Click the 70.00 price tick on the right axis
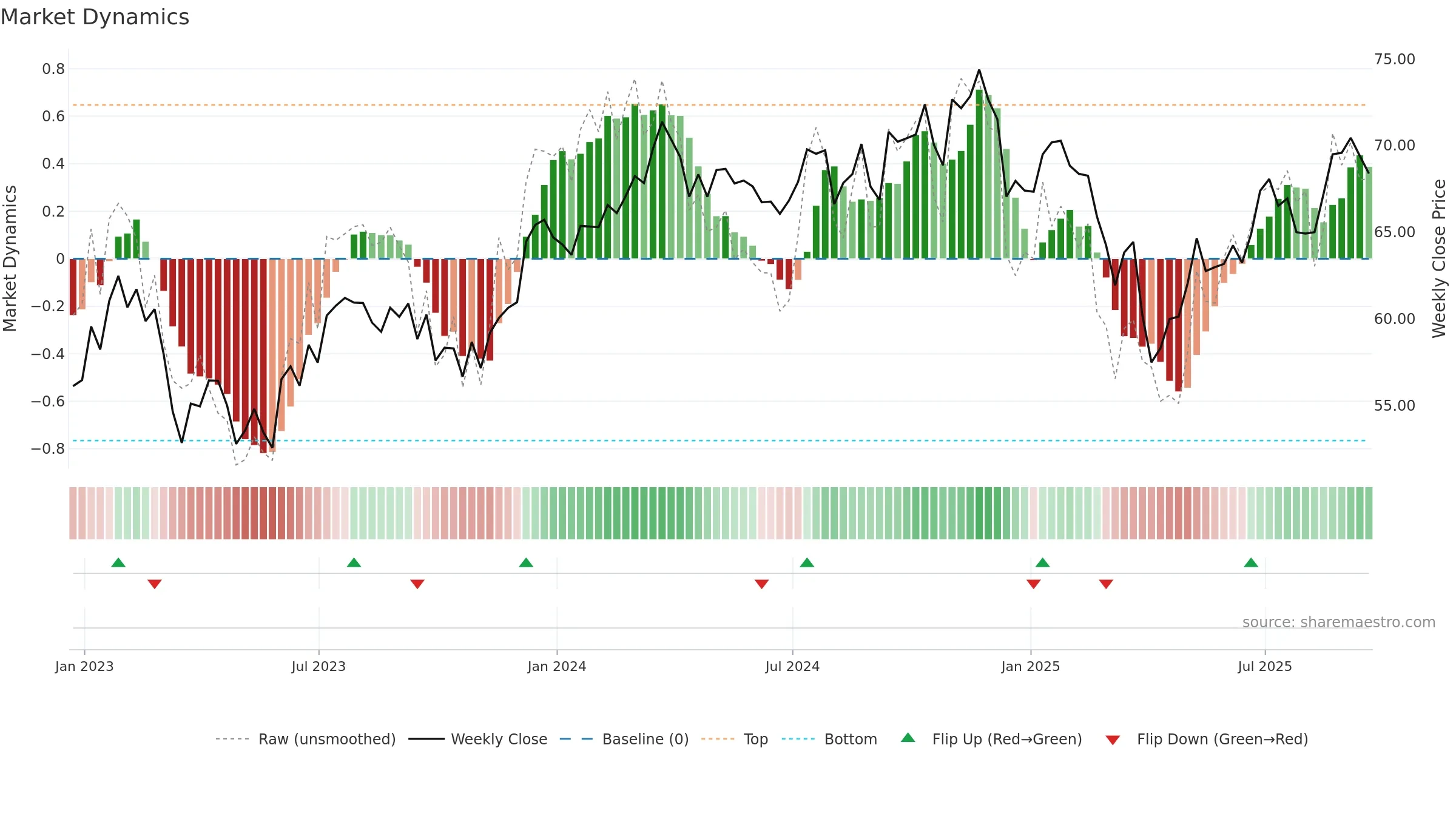 point(1395,146)
